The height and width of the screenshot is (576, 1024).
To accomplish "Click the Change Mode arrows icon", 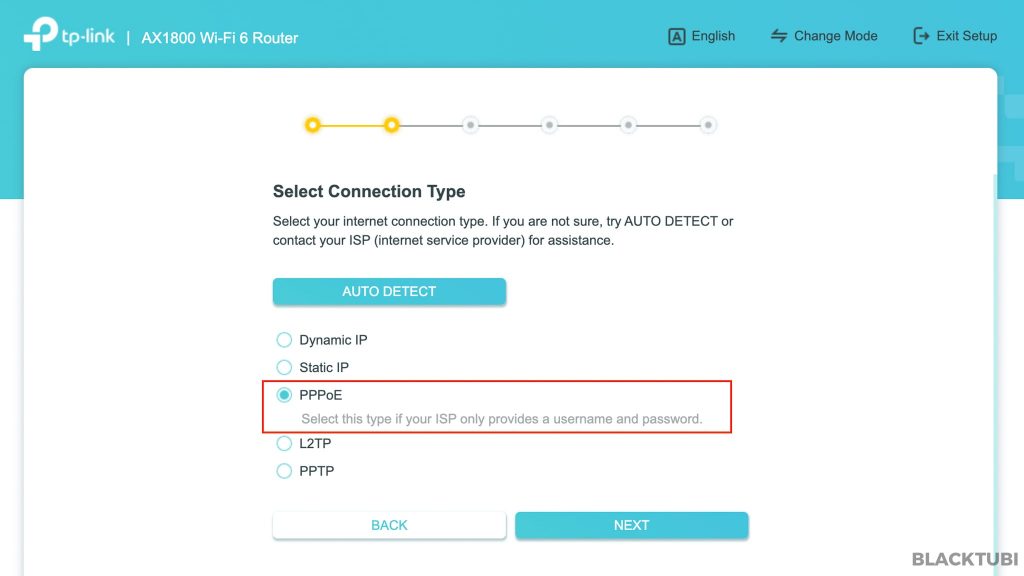I will click(778, 36).
